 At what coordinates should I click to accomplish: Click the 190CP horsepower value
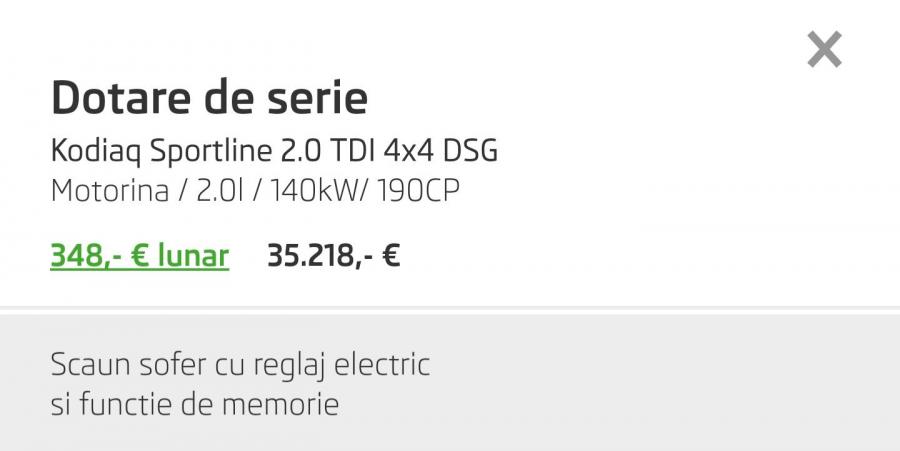[x=418, y=190]
